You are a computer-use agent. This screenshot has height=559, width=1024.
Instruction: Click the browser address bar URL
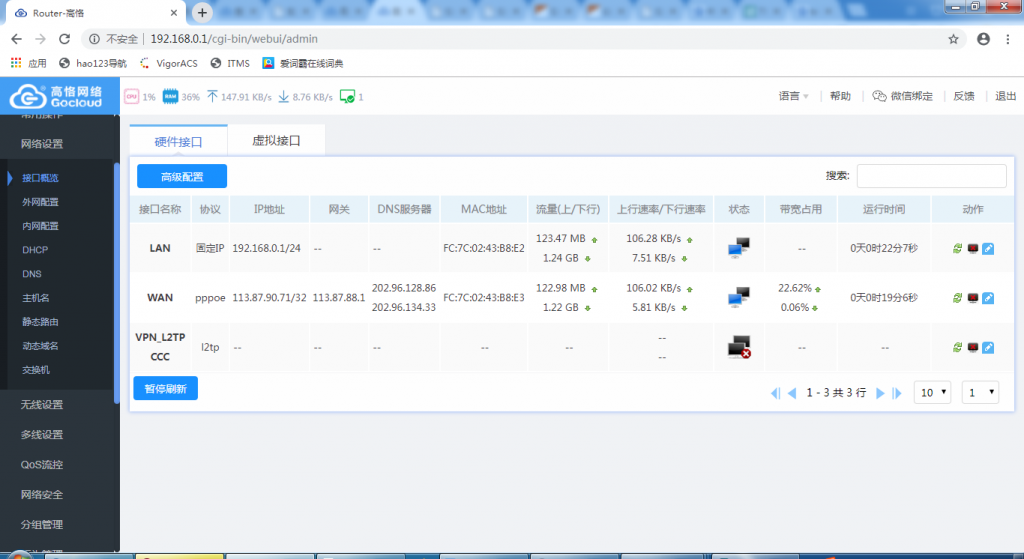pyautogui.click(x=234, y=39)
